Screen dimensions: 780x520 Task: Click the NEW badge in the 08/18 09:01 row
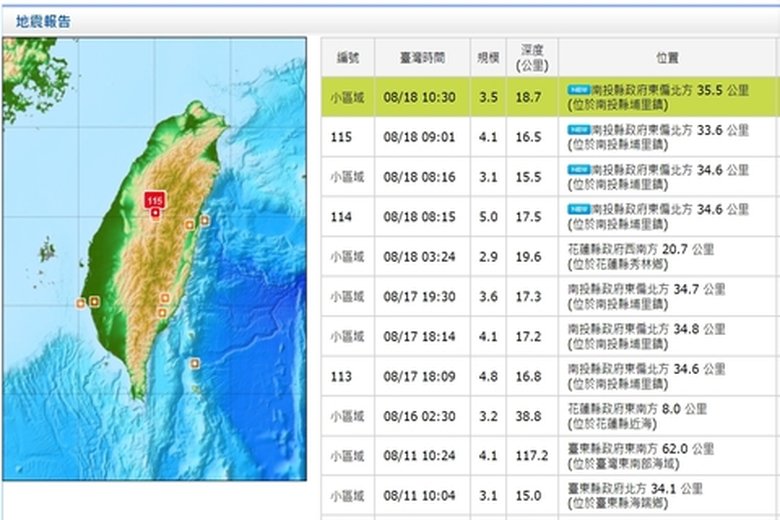pos(579,130)
